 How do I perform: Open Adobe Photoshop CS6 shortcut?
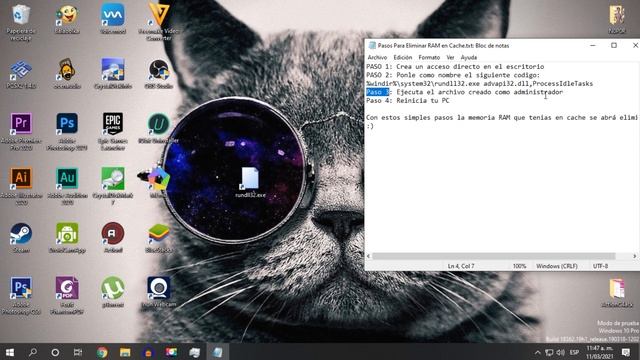coord(21,296)
